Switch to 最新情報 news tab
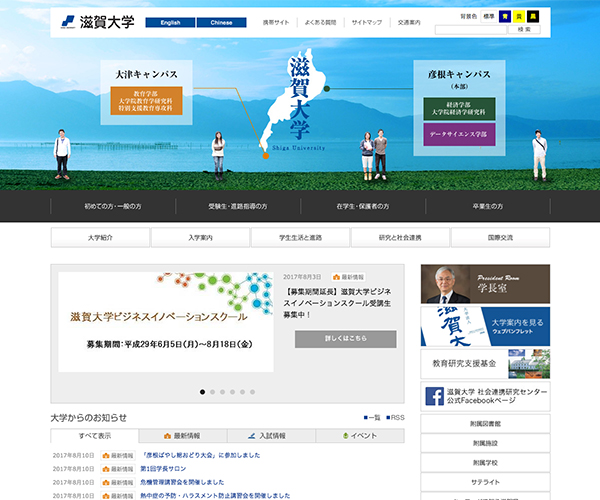The height and width of the screenshot is (500, 600). pyautogui.click(x=183, y=436)
